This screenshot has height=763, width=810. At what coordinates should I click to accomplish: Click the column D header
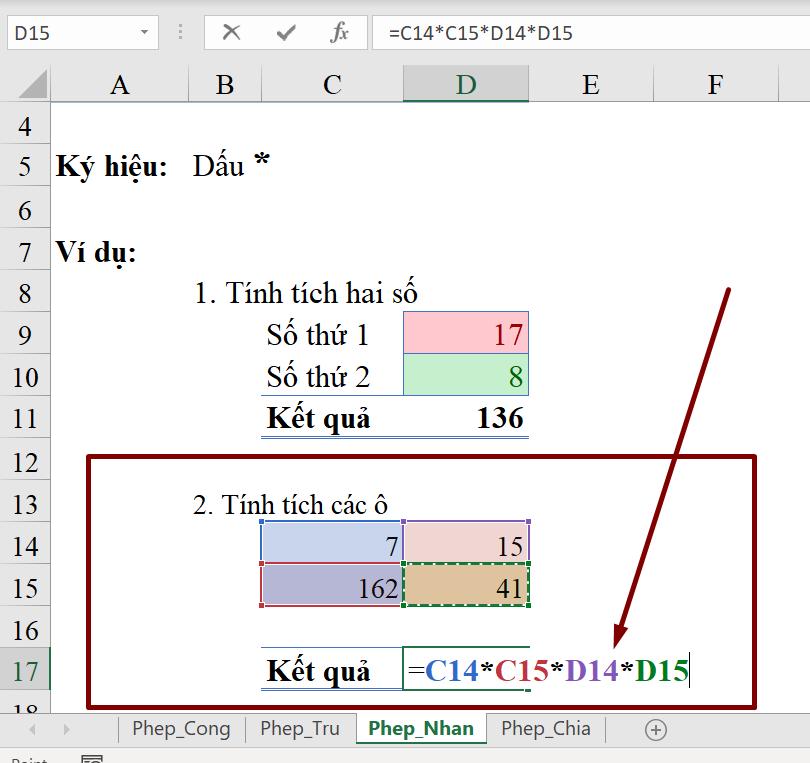coord(465,84)
